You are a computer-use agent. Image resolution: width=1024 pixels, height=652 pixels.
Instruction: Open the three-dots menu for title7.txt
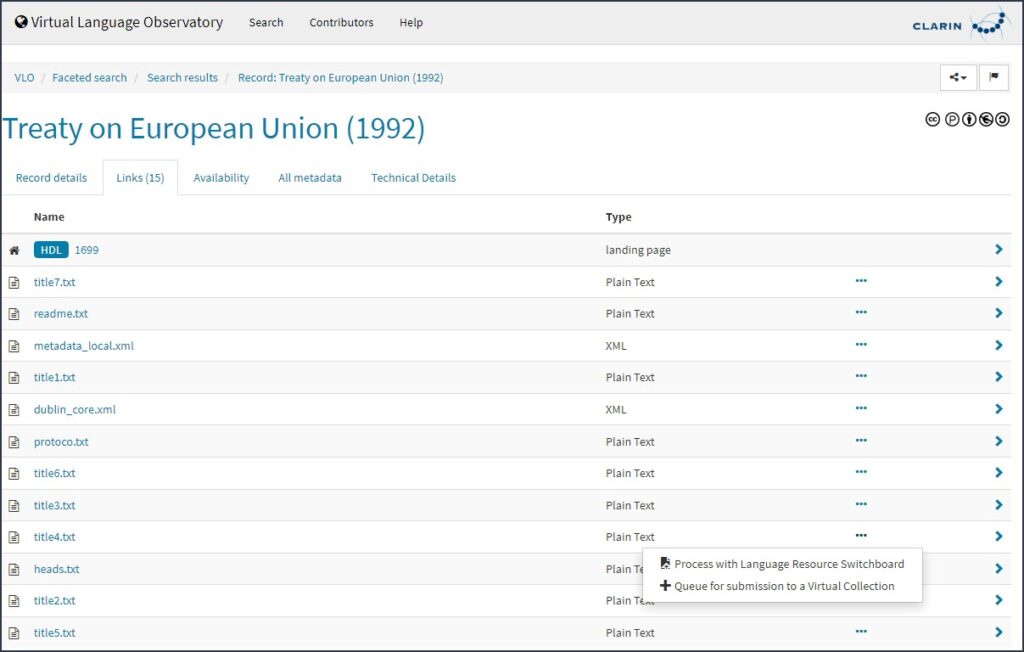click(861, 281)
